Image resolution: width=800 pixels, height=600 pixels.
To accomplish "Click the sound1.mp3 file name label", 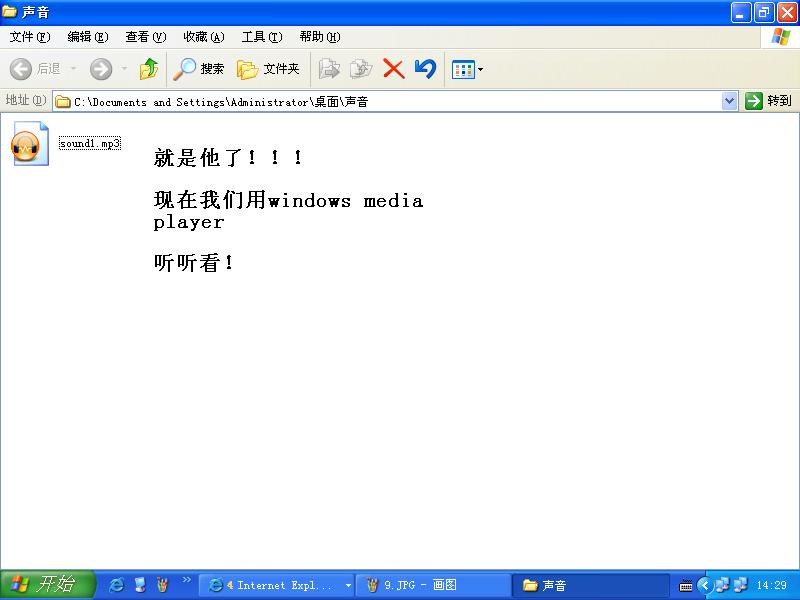I will click(90, 143).
